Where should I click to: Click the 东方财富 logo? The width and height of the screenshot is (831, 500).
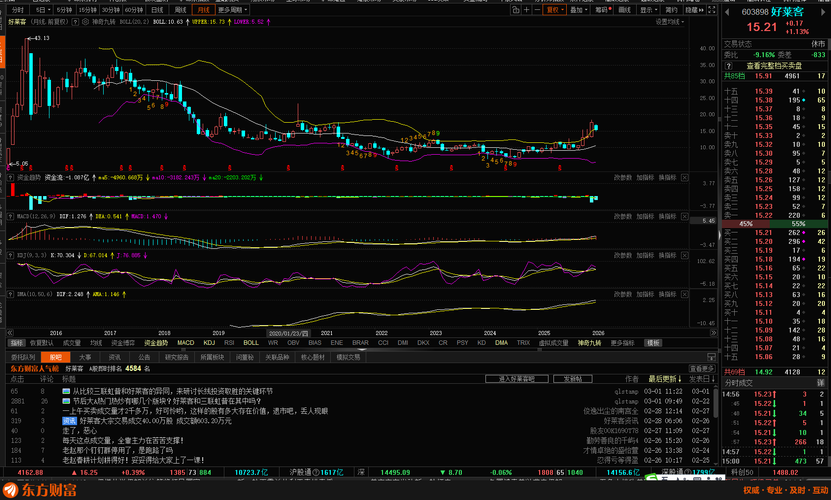click(40, 490)
